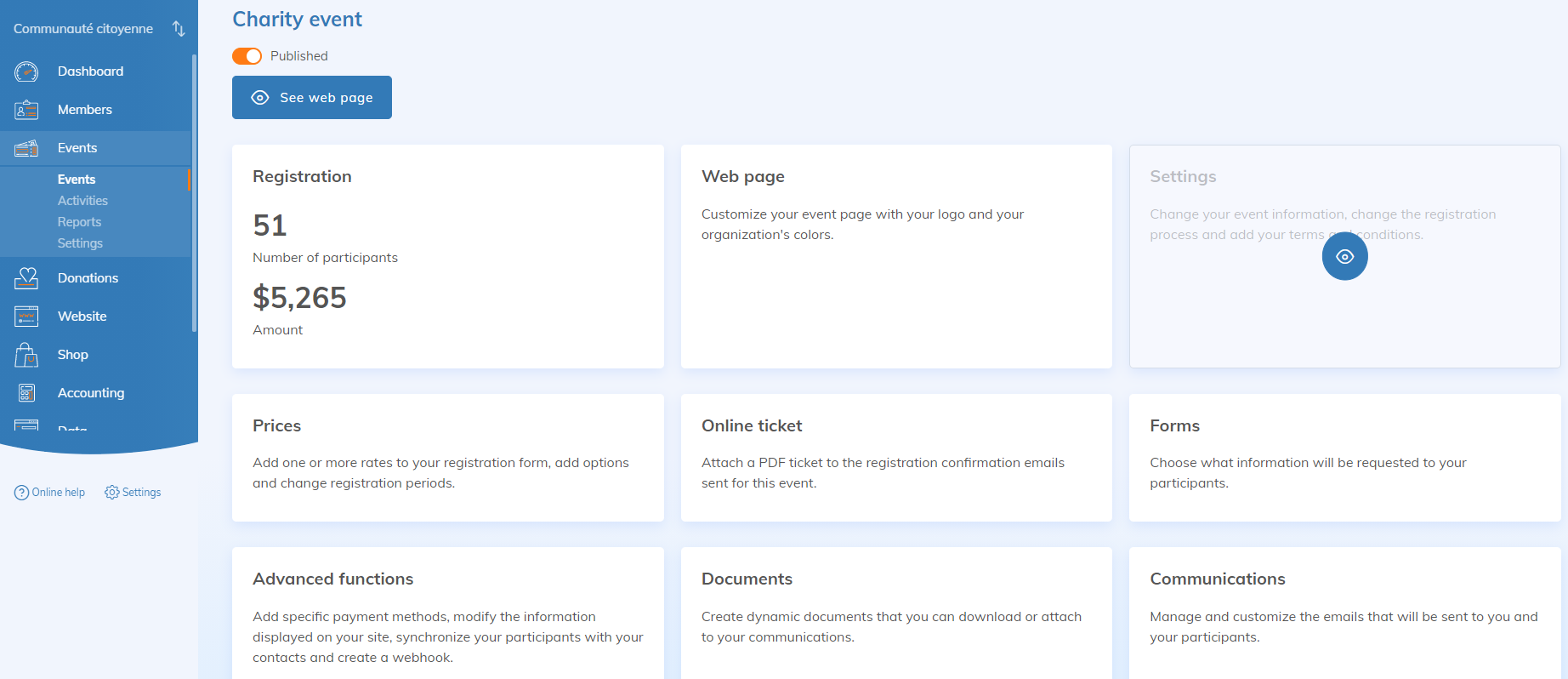Go to Events Settings submenu item
Screen dimensions: 1568x679
point(80,243)
